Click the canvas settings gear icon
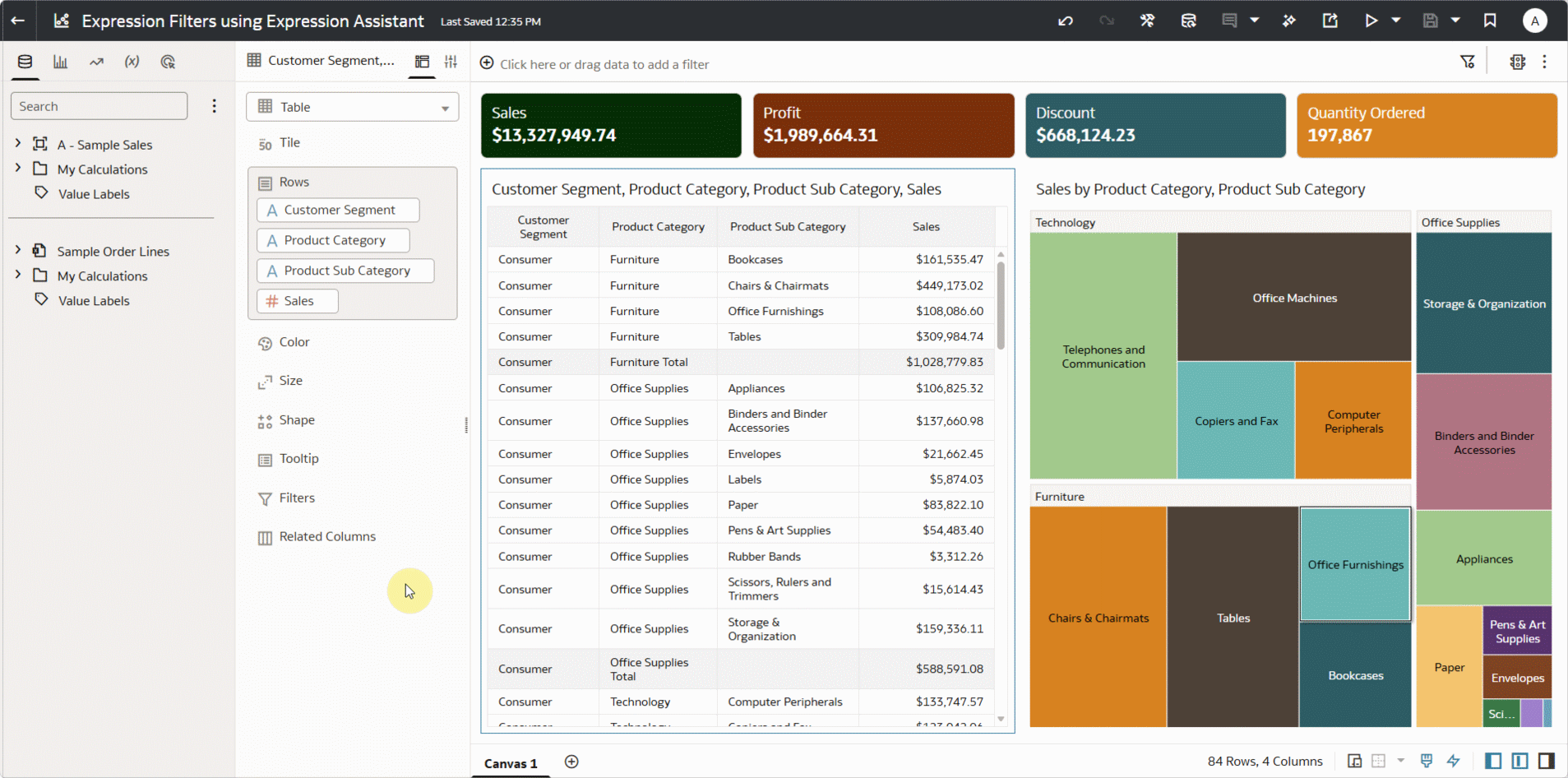 point(1518,62)
